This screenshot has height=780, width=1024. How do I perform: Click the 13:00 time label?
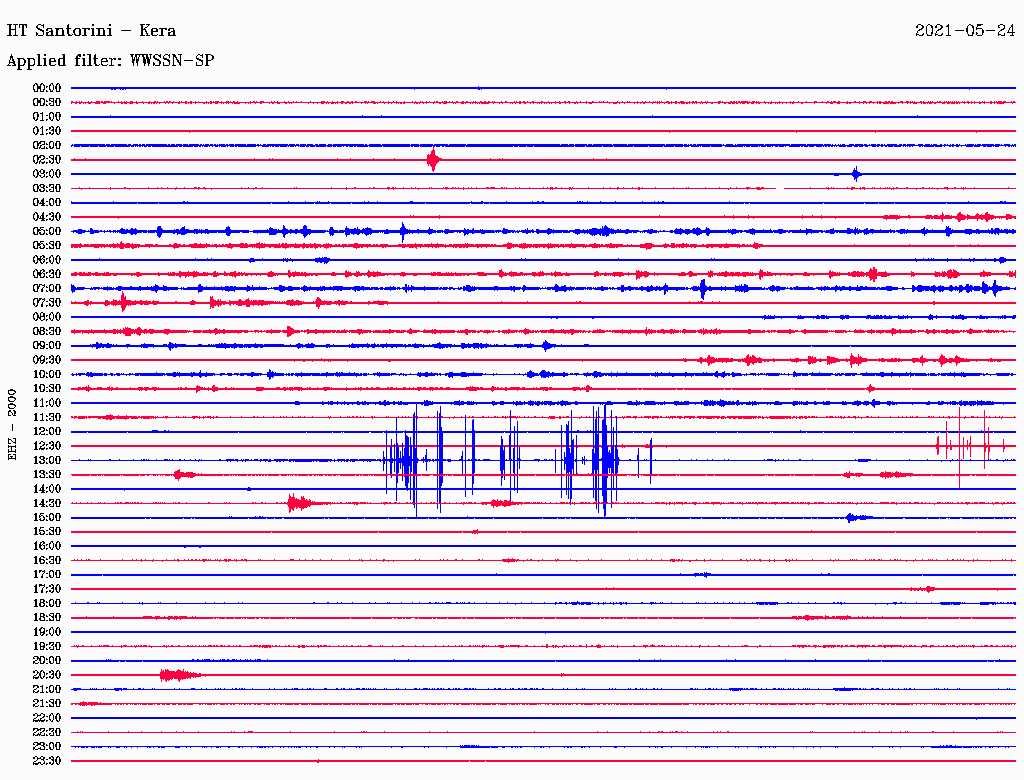point(47,461)
